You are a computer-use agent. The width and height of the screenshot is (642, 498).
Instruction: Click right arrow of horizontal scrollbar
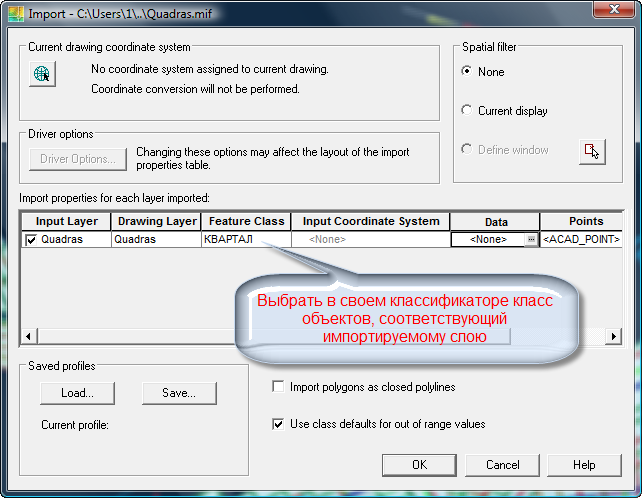tap(613, 337)
